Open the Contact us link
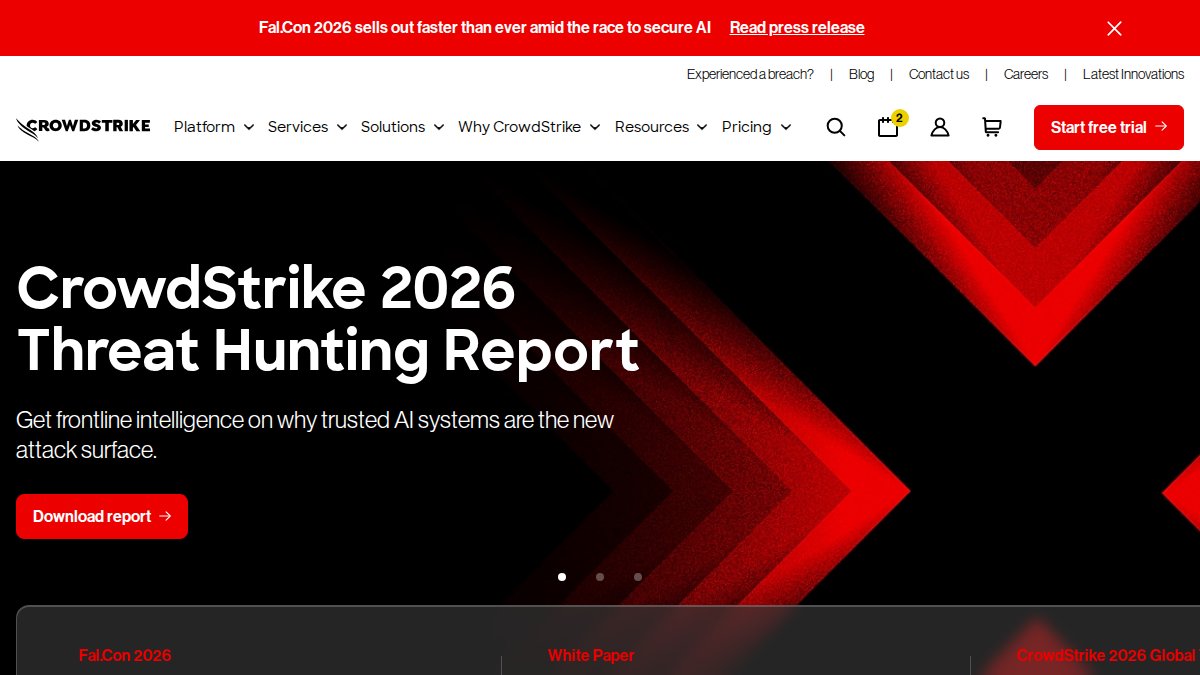This screenshot has height=675, width=1200. (x=939, y=74)
